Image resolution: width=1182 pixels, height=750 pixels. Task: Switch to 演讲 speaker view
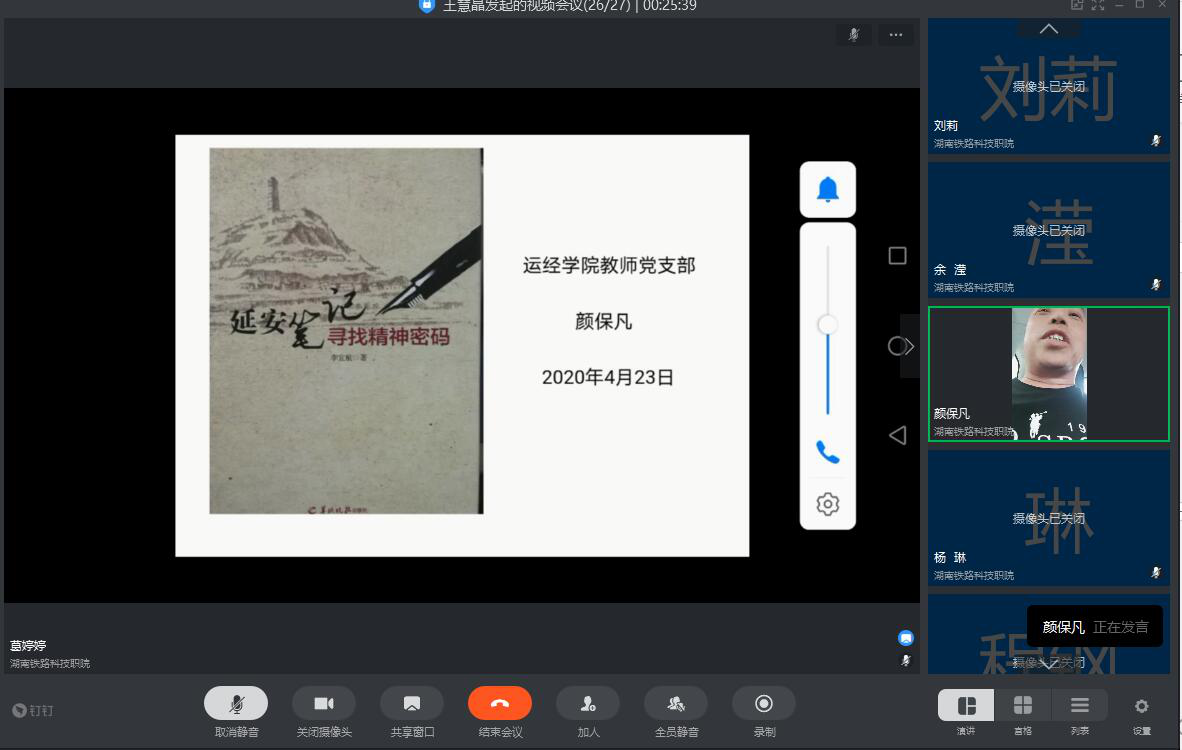tap(966, 706)
